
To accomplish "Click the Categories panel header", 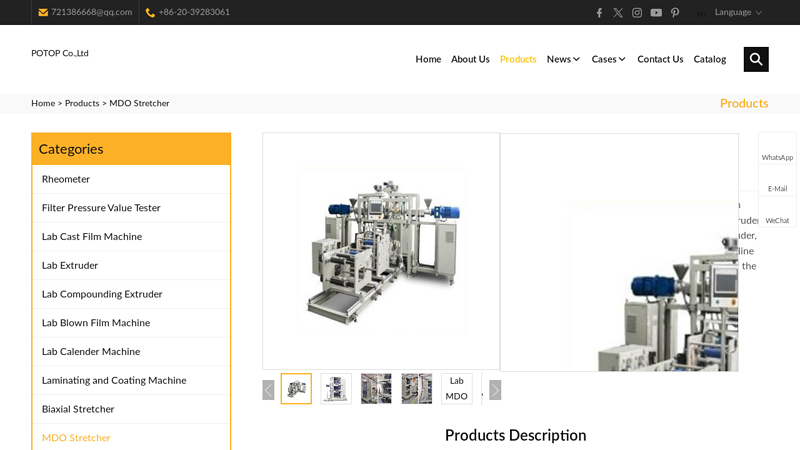I will point(131,149).
